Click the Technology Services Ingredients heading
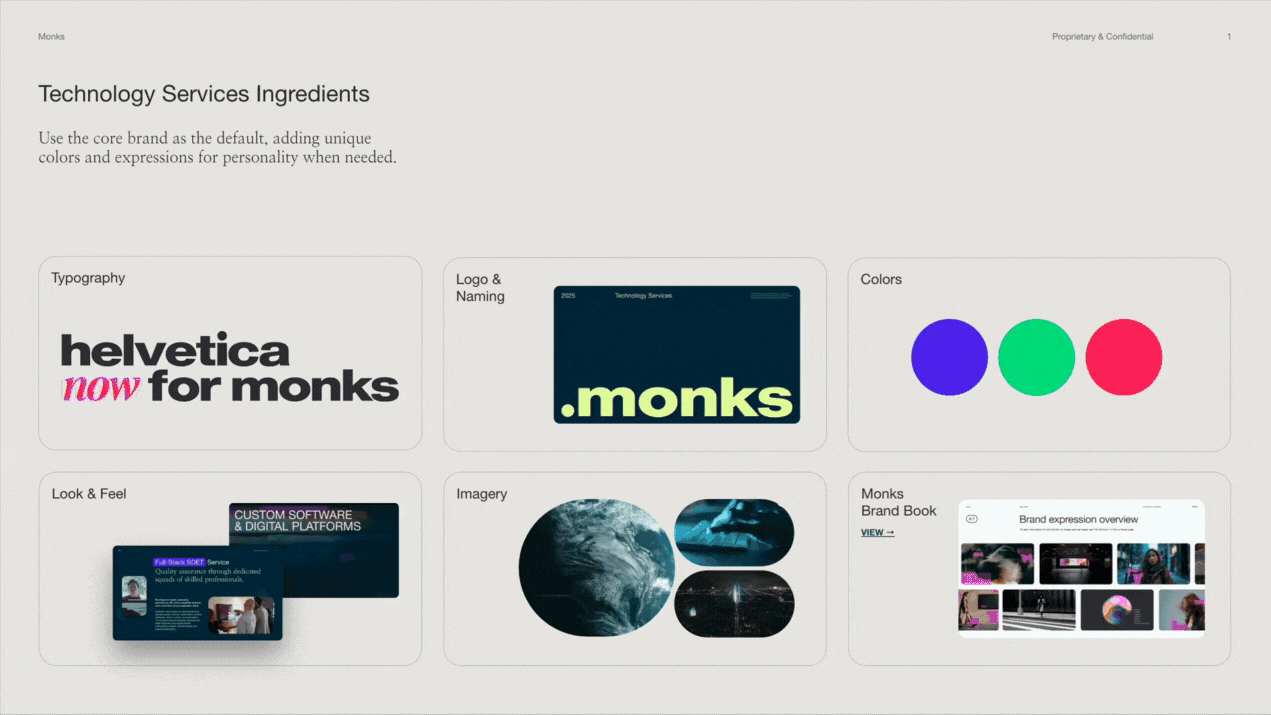1271x715 pixels. pos(204,95)
